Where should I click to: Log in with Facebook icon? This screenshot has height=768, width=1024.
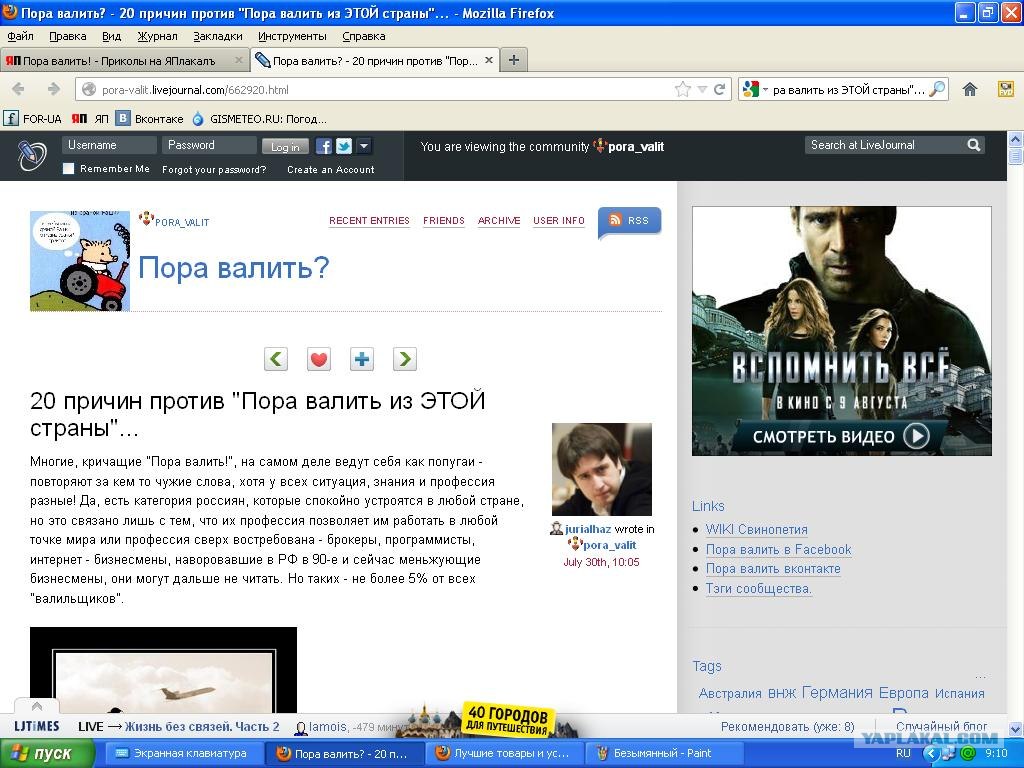[324, 146]
